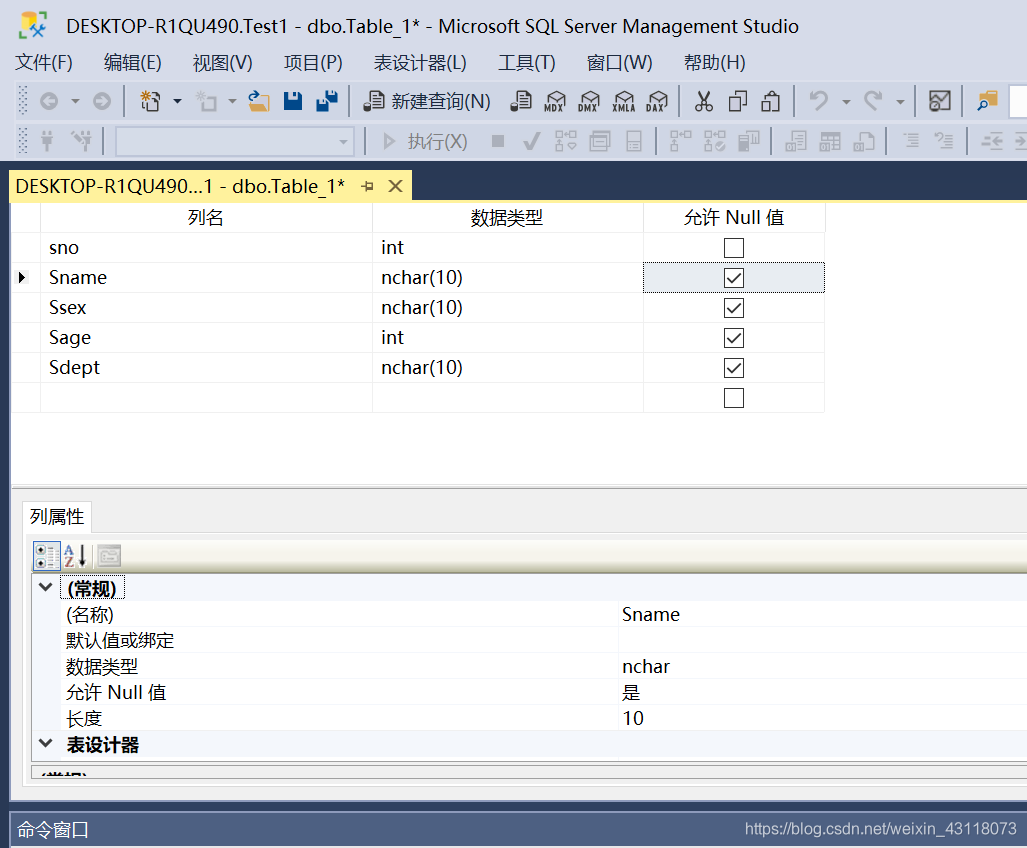Click the 执行(X) button
This screenshot has height=848, width=1027.
pyautogui.click(x=426, y=141)
